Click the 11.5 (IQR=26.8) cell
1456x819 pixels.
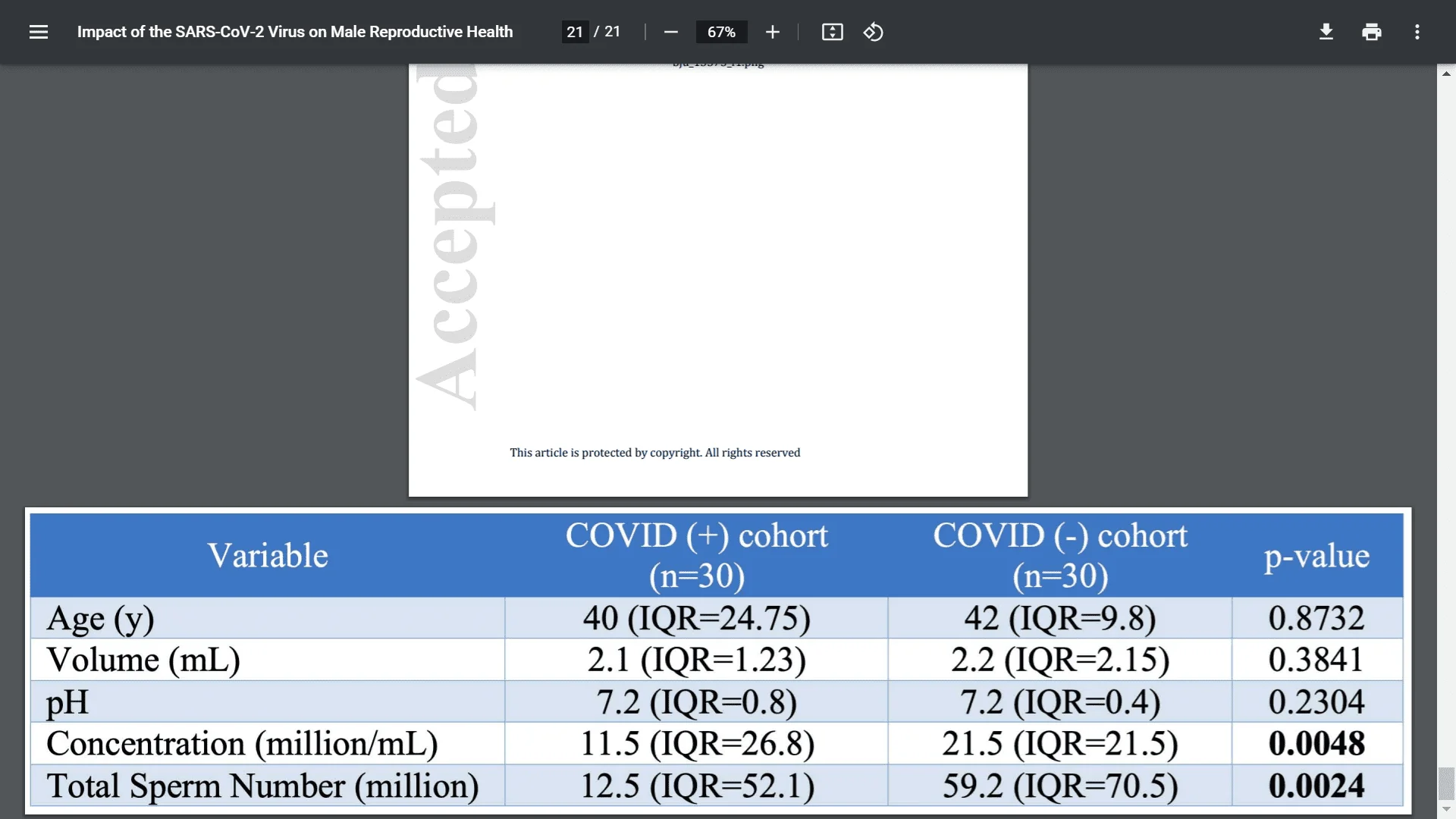tap(696, 744)
